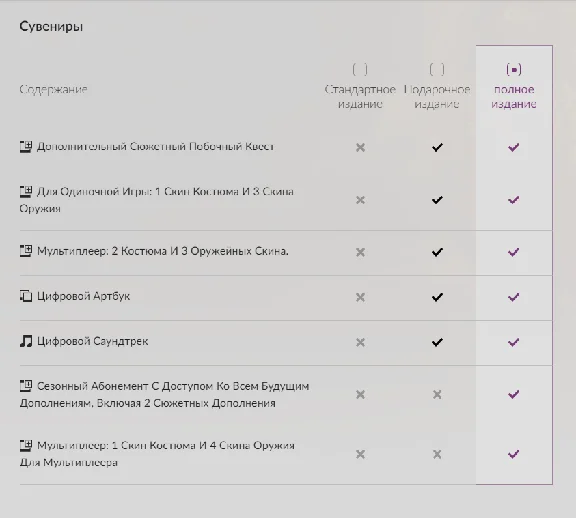This screenshot has width=576, height=518.
Task: Click the Цифровой Саундтрек music note icon
Action: [x=26, y=341]
